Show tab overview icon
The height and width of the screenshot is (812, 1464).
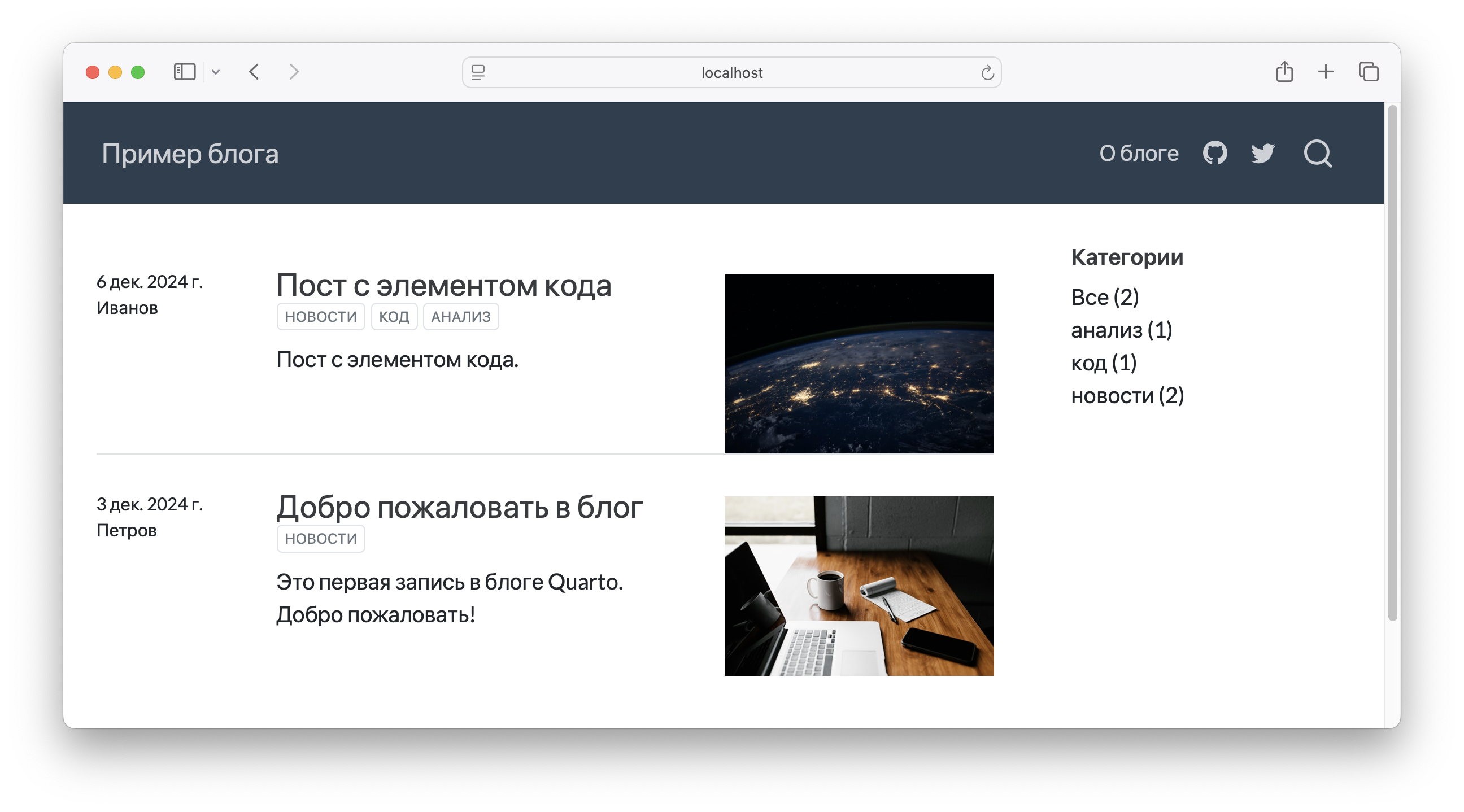(1369, 72)
